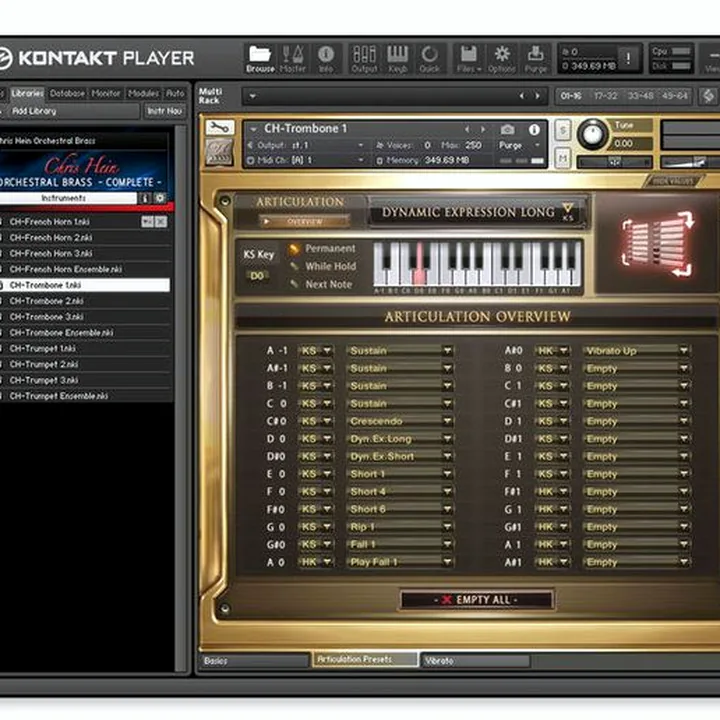Select rack page 01-16
Image resolution: width=720 pixels, height=720 pixels.
pyautogui.click(x=571, y=96)
